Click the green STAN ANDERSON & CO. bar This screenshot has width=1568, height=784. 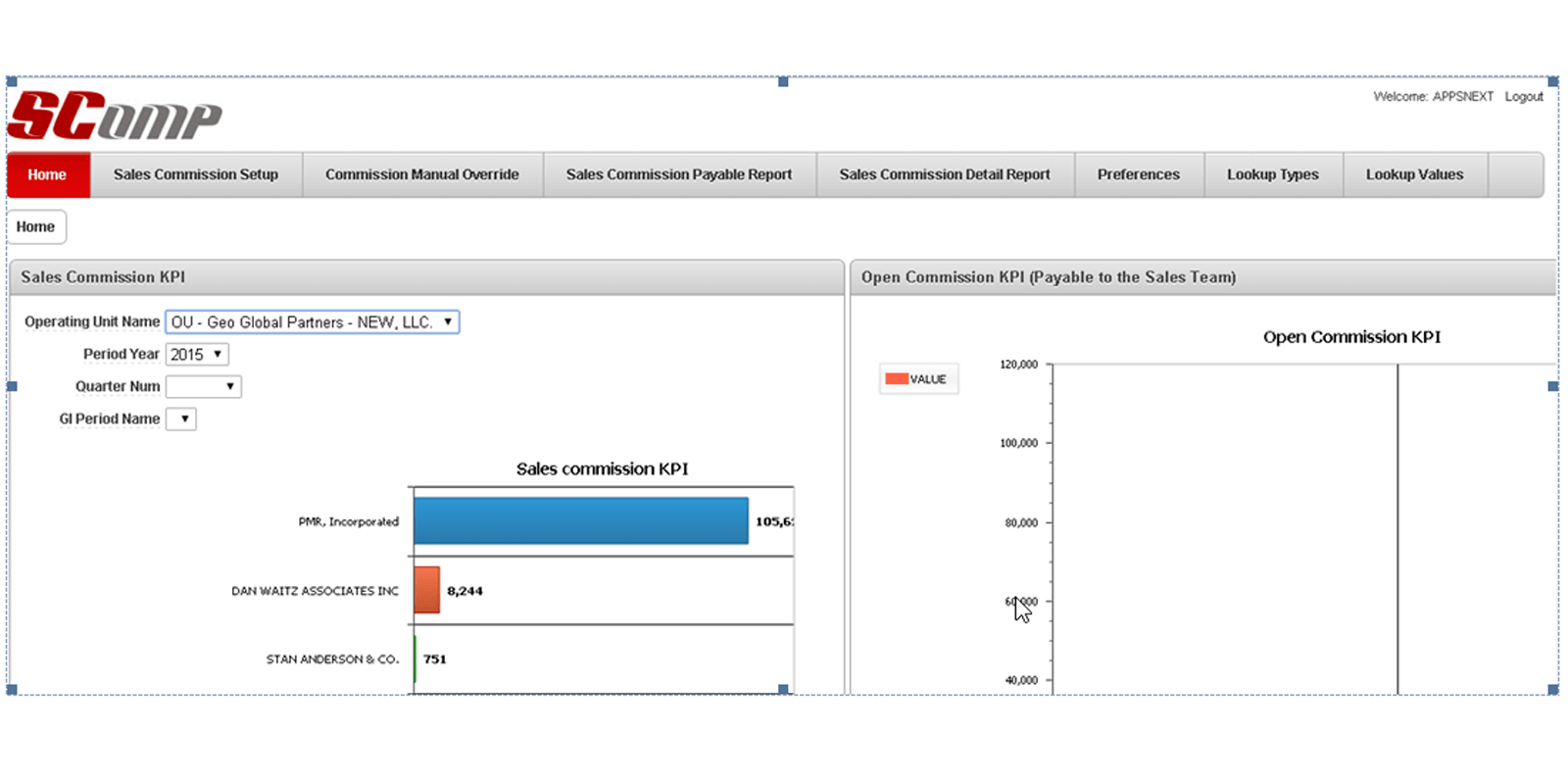point(415,659)
